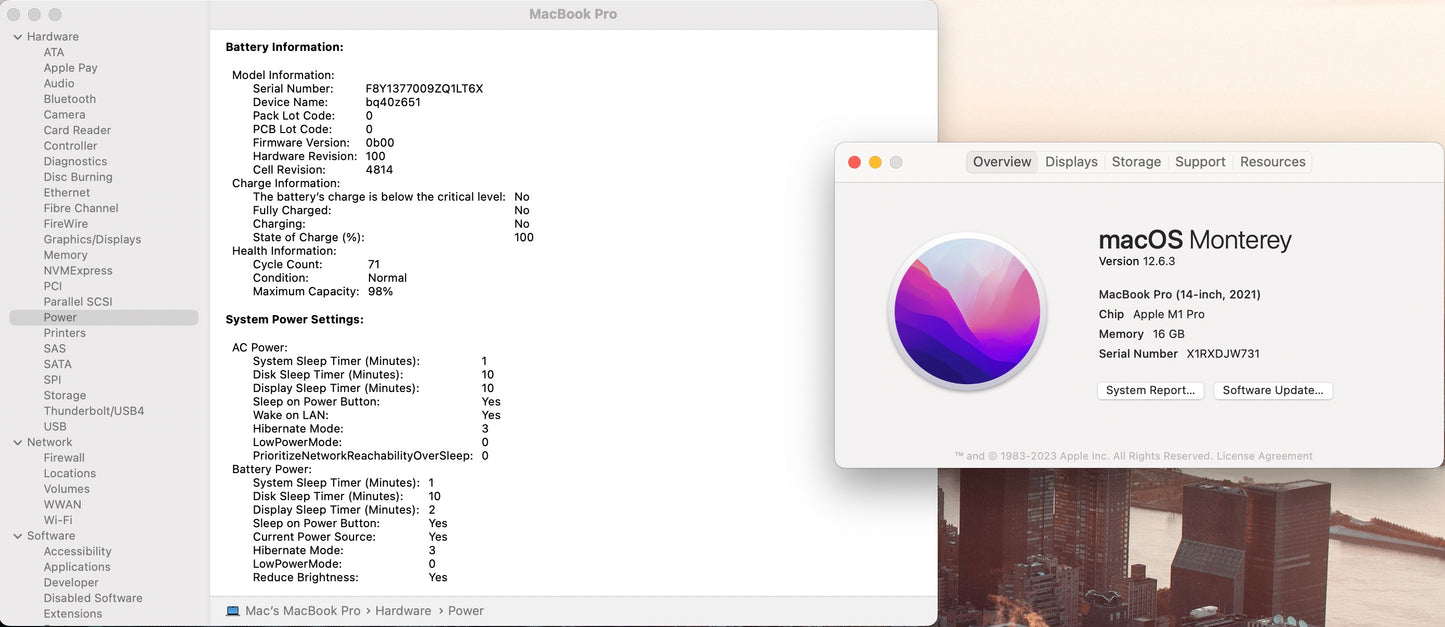Open the License Agreement link

(x=1264, y=456)
